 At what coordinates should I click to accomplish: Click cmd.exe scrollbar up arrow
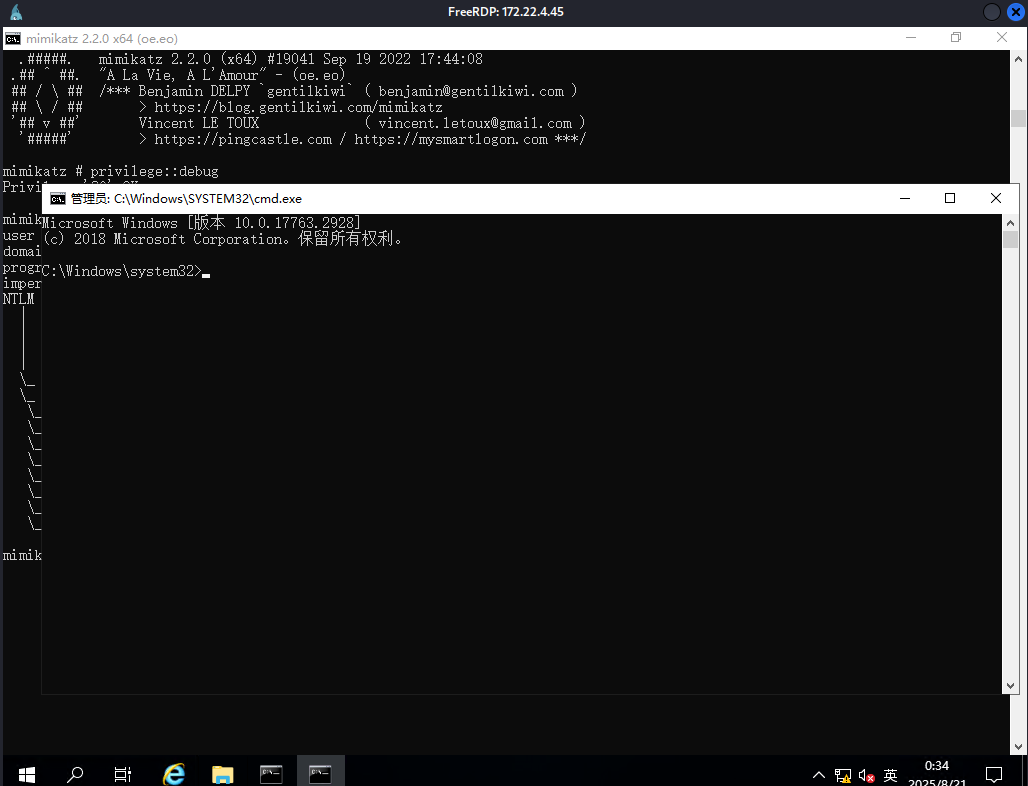pyautogui.click(x=1010, y=223)
